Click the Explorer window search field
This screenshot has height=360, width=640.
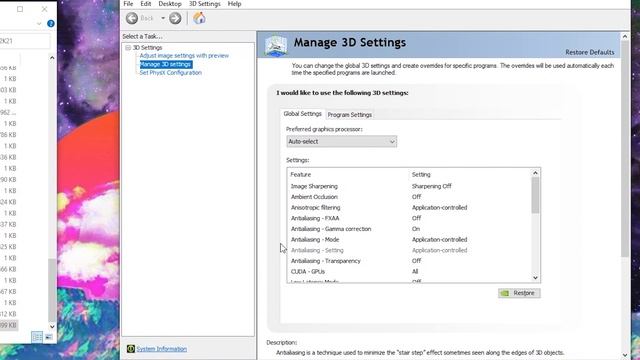pyautogui.click(x=24, y=41)
